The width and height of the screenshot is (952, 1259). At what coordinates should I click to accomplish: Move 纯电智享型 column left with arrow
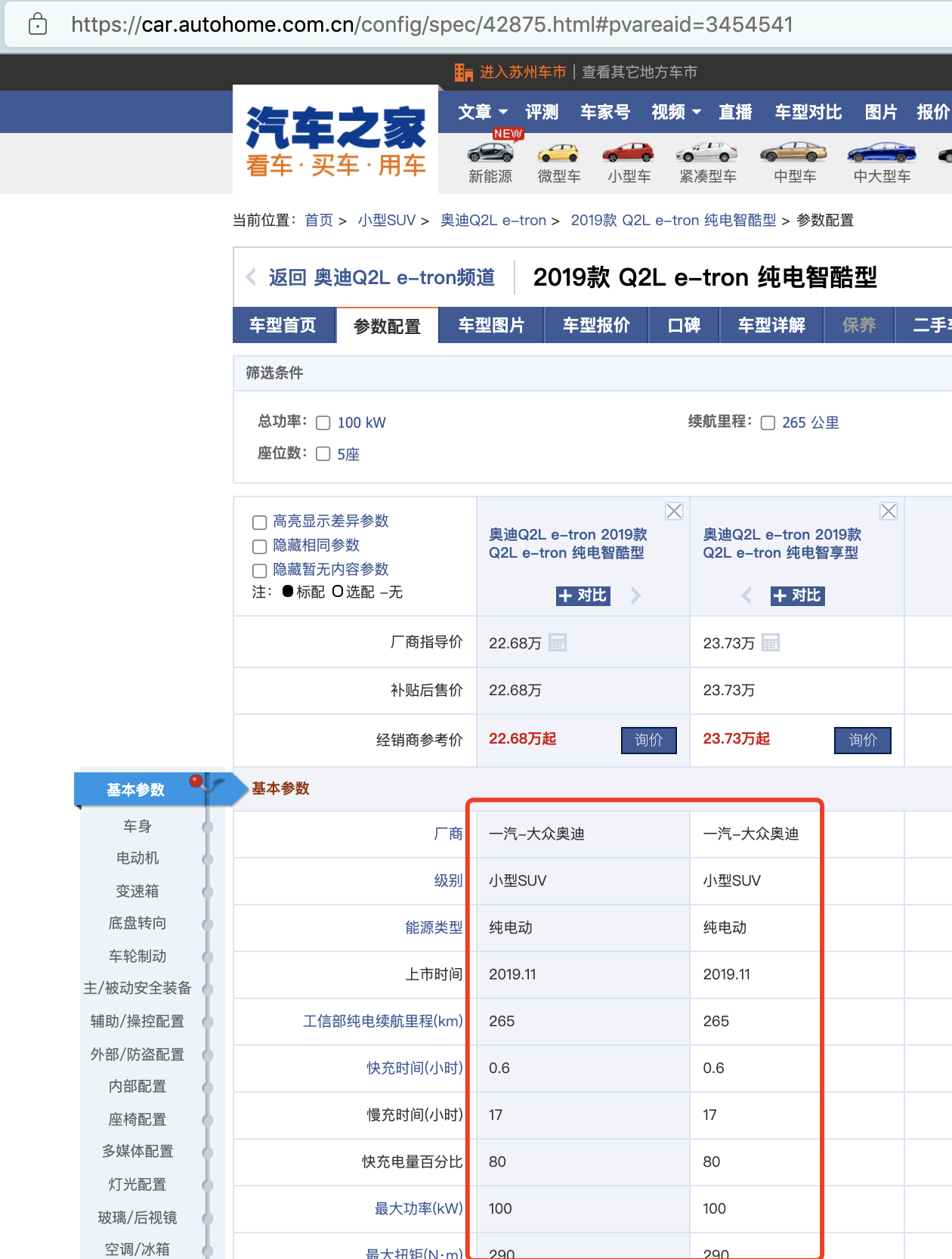[x=746, y=595]
